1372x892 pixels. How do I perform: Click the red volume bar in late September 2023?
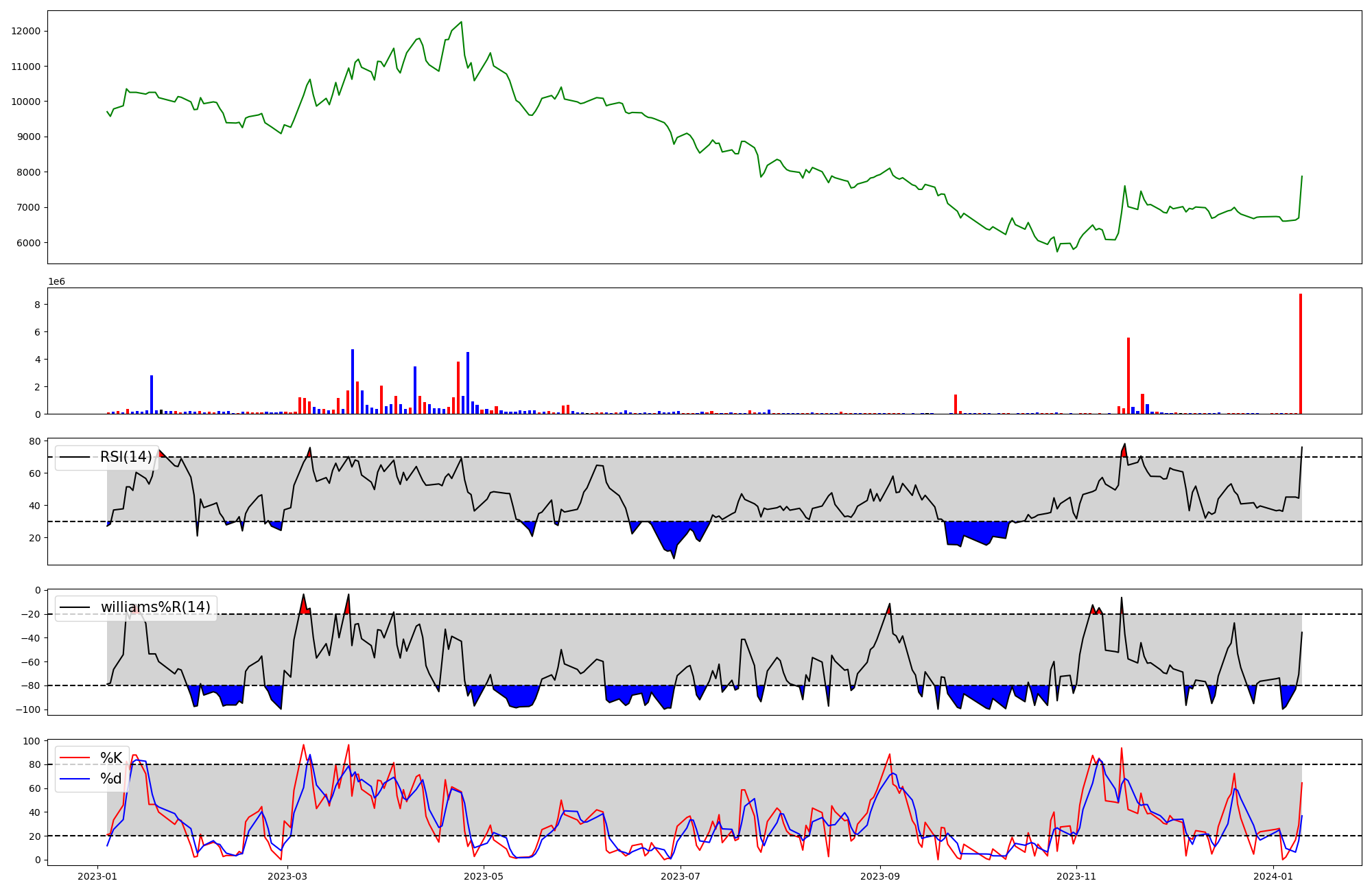pyautogui.click(x=956, y=405)
